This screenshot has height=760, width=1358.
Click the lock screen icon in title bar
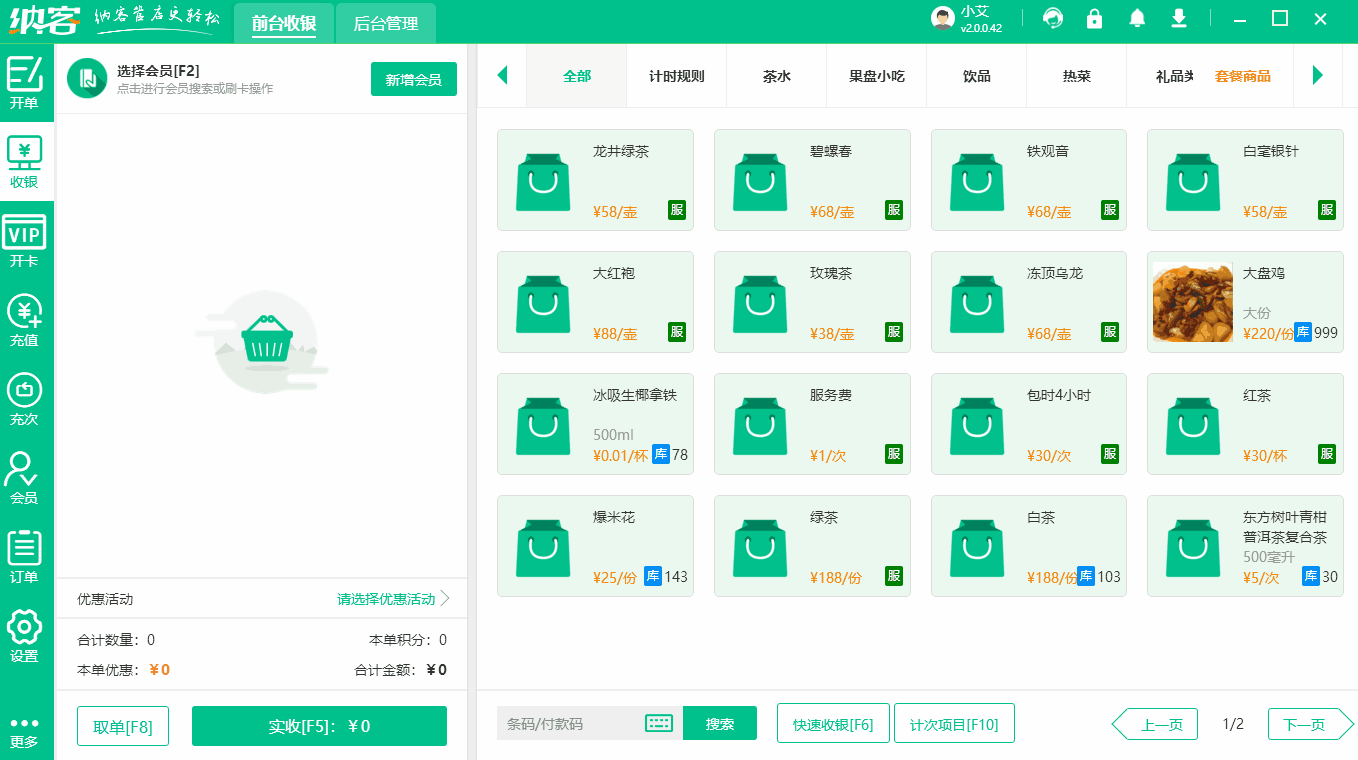1094,18
